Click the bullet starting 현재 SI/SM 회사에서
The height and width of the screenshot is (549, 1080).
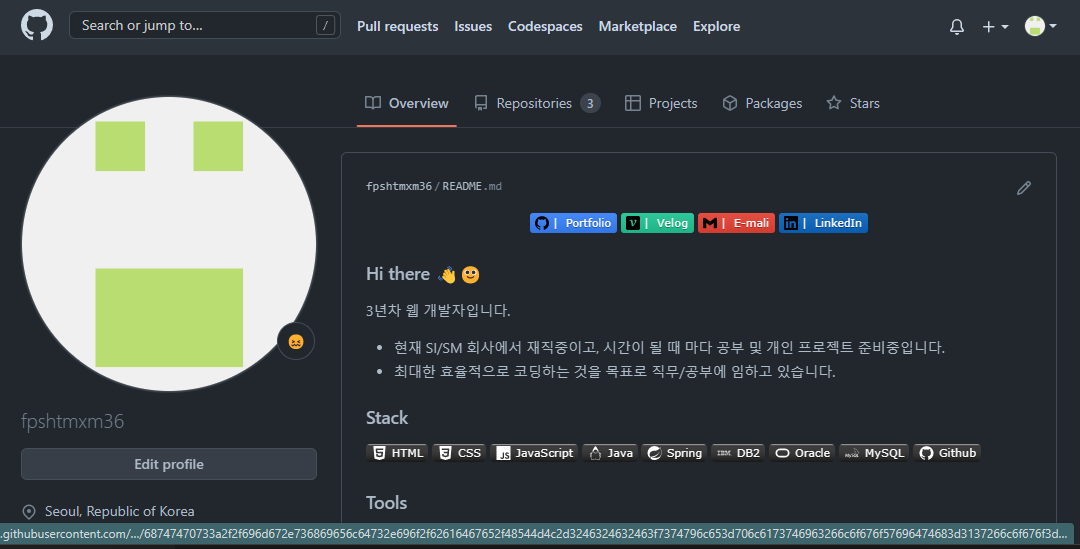click(669, 347)
